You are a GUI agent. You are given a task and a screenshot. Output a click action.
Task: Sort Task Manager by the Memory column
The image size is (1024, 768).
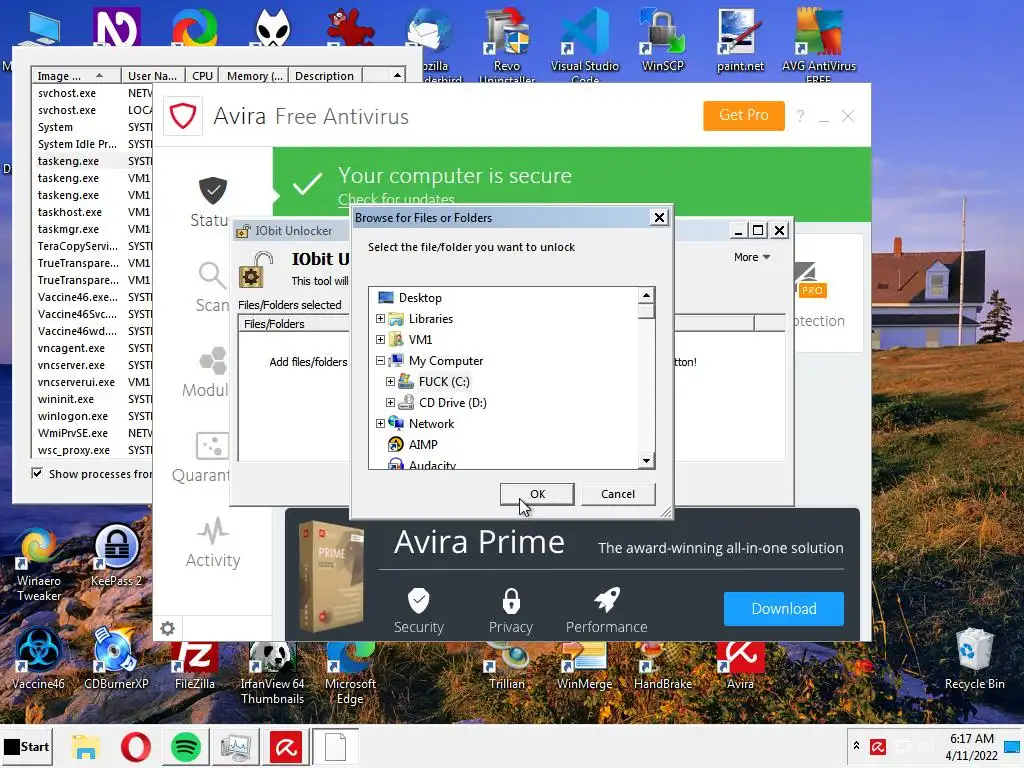(x=254, y=76)
